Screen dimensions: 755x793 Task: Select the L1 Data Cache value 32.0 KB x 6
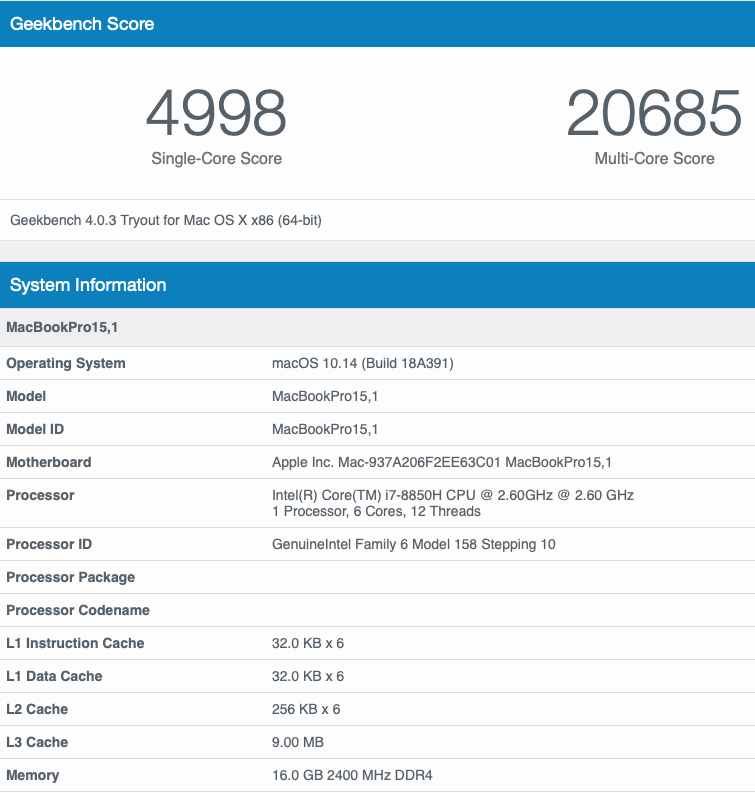pos(307,676)
